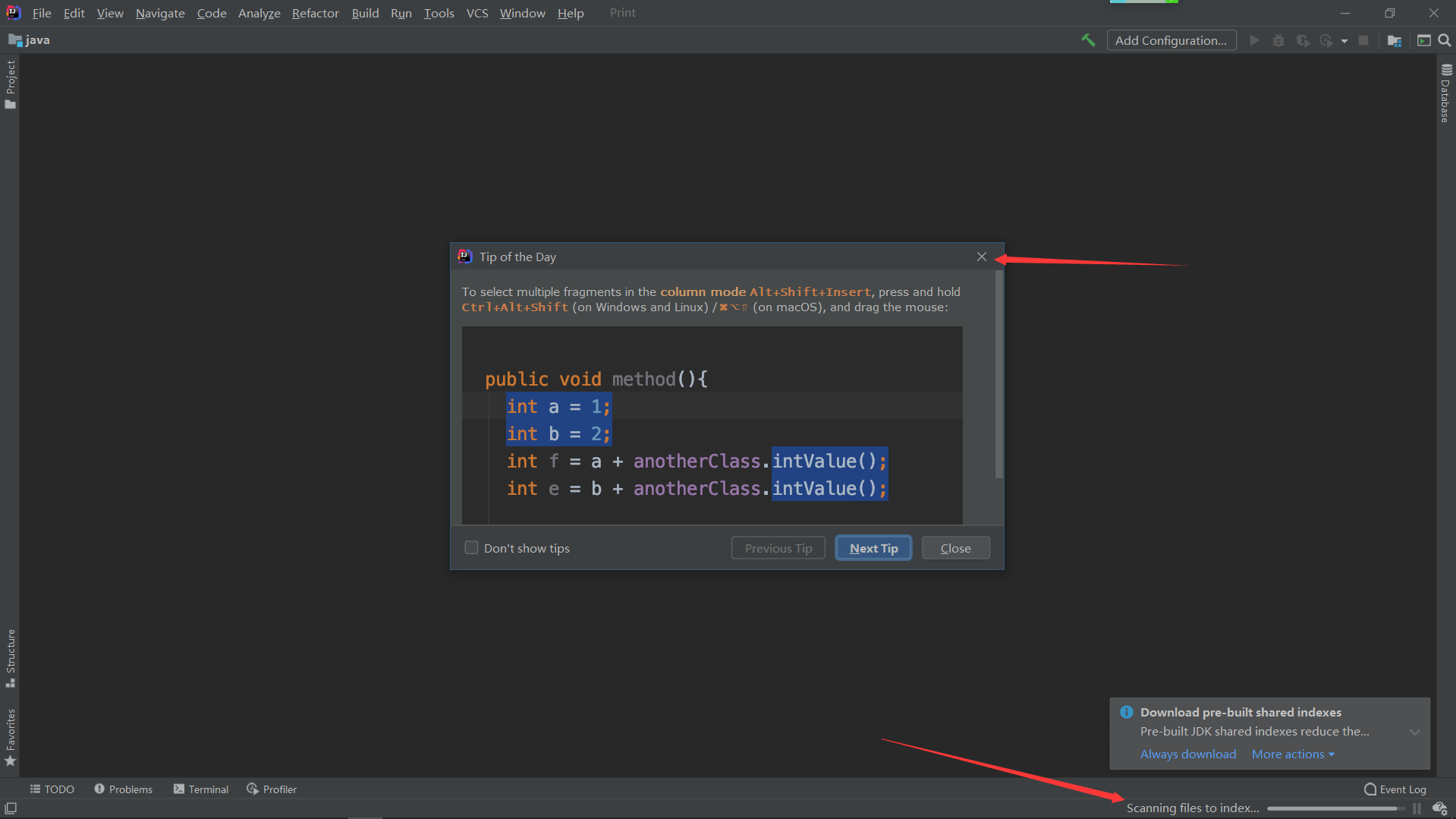Click the Previous Tip button
The height and width of the screenshot is (819, 1456).
(778, 548)
